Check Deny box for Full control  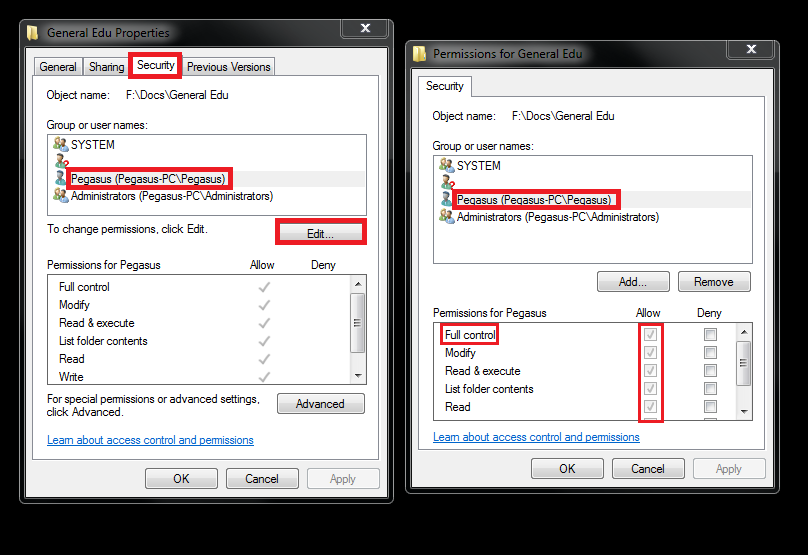[x=710, y=334]
